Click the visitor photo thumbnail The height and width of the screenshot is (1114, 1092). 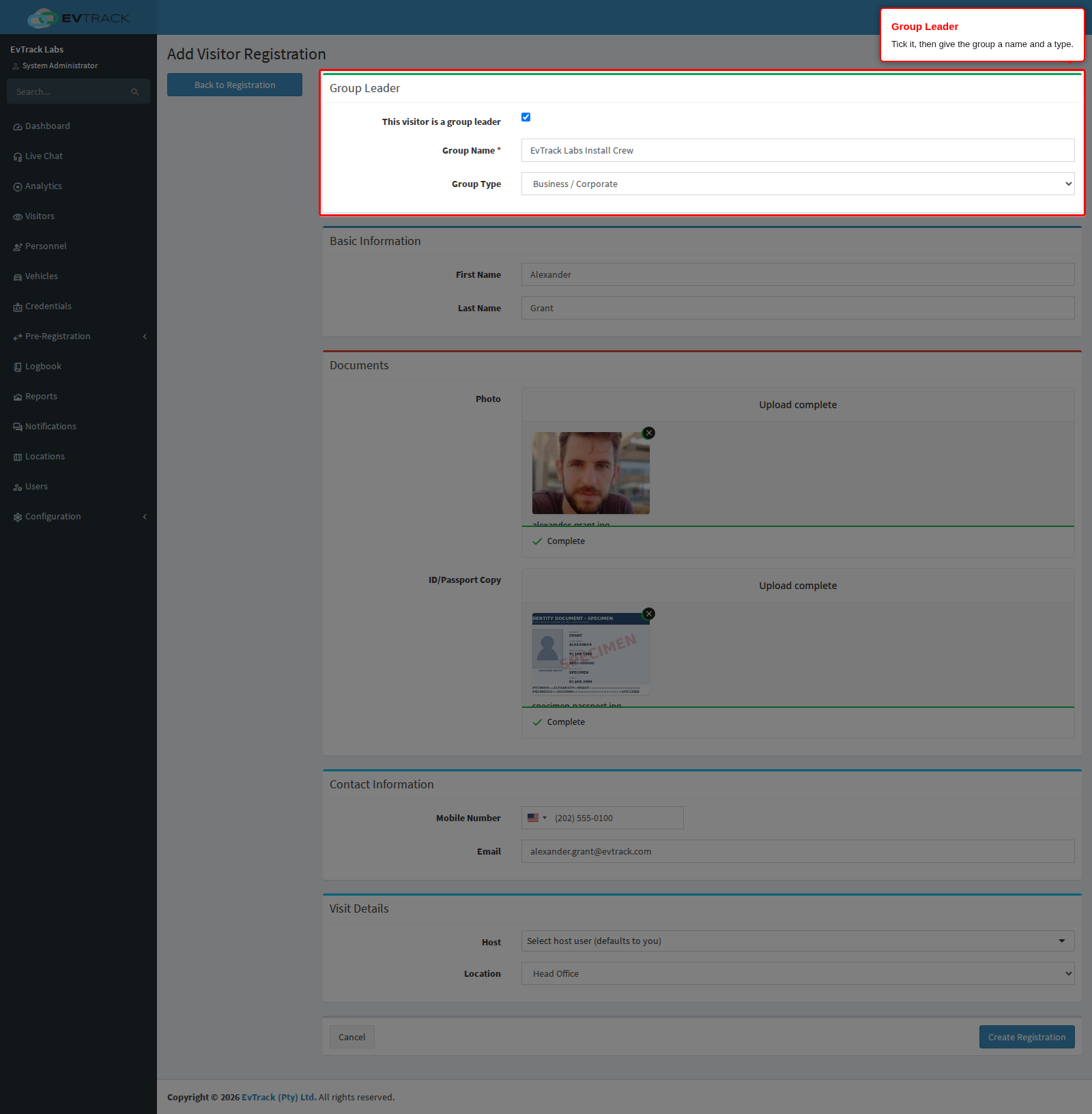pos(591,473)
